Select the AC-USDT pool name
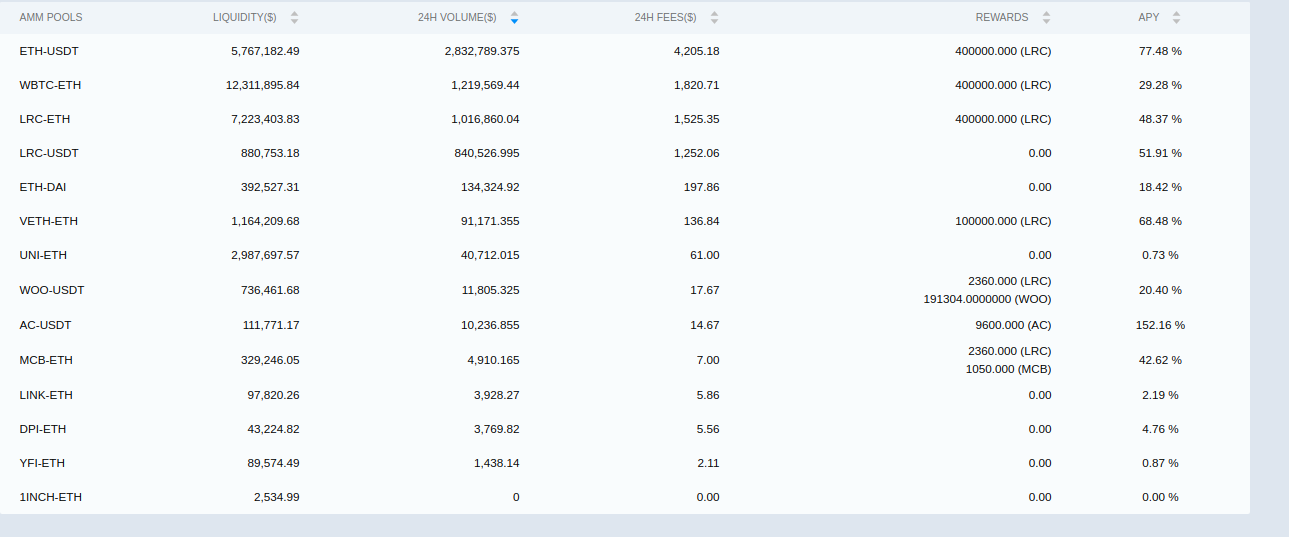The height and width of the screenshot is (537, 1289). click(45, 325)
